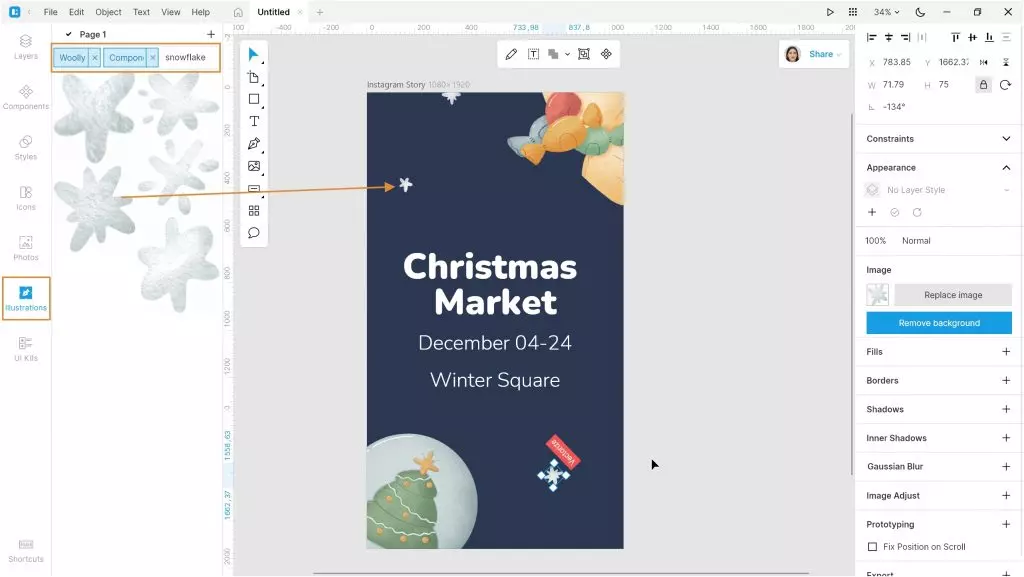The width and height of the screenshot is (1024, 577).
Task: Edit the X position field
Action: point(897,62)
